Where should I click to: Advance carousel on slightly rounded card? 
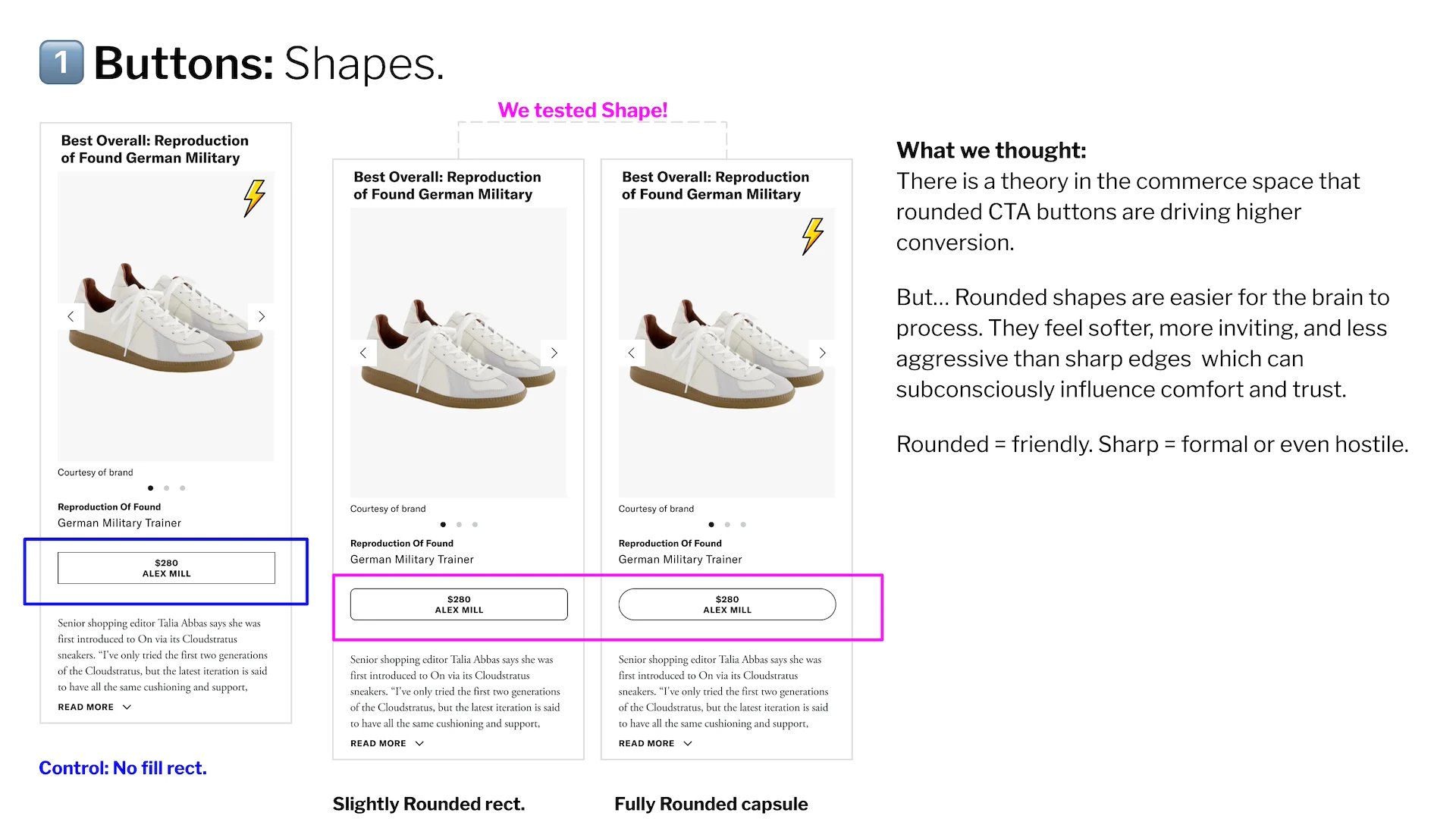pos(554,353)
